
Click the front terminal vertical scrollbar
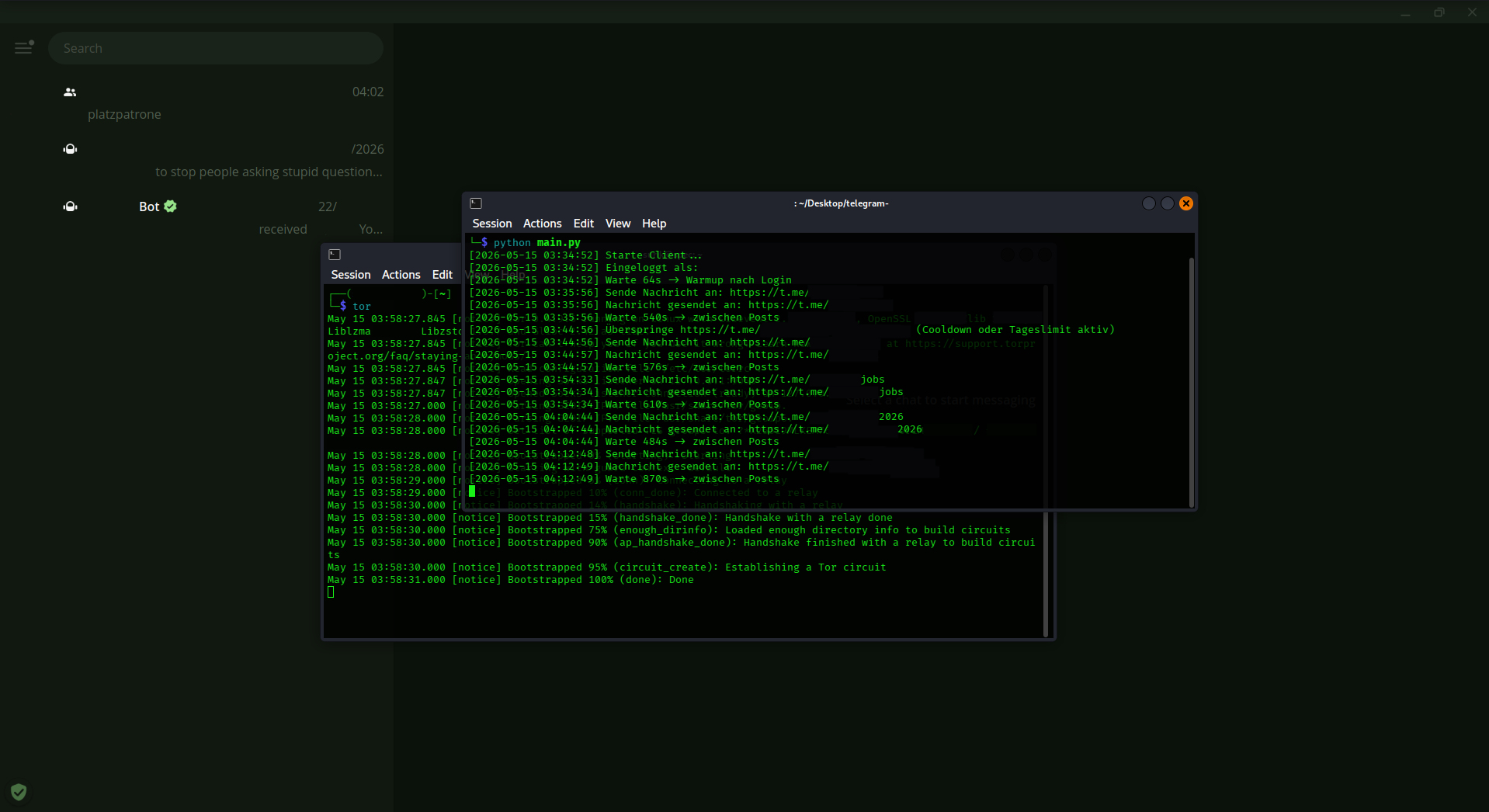click(x=1191, y=382)
